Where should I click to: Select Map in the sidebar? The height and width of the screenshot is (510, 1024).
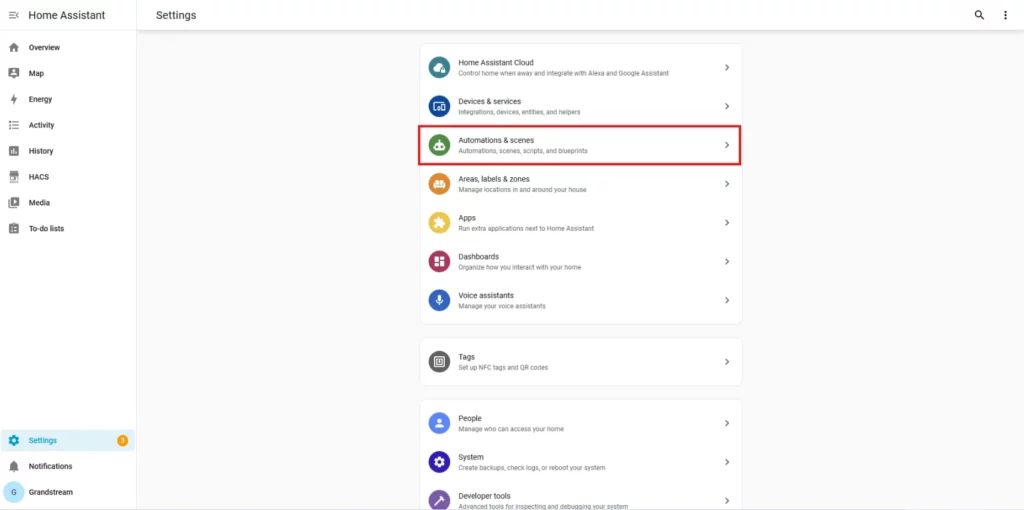point(68,73)
